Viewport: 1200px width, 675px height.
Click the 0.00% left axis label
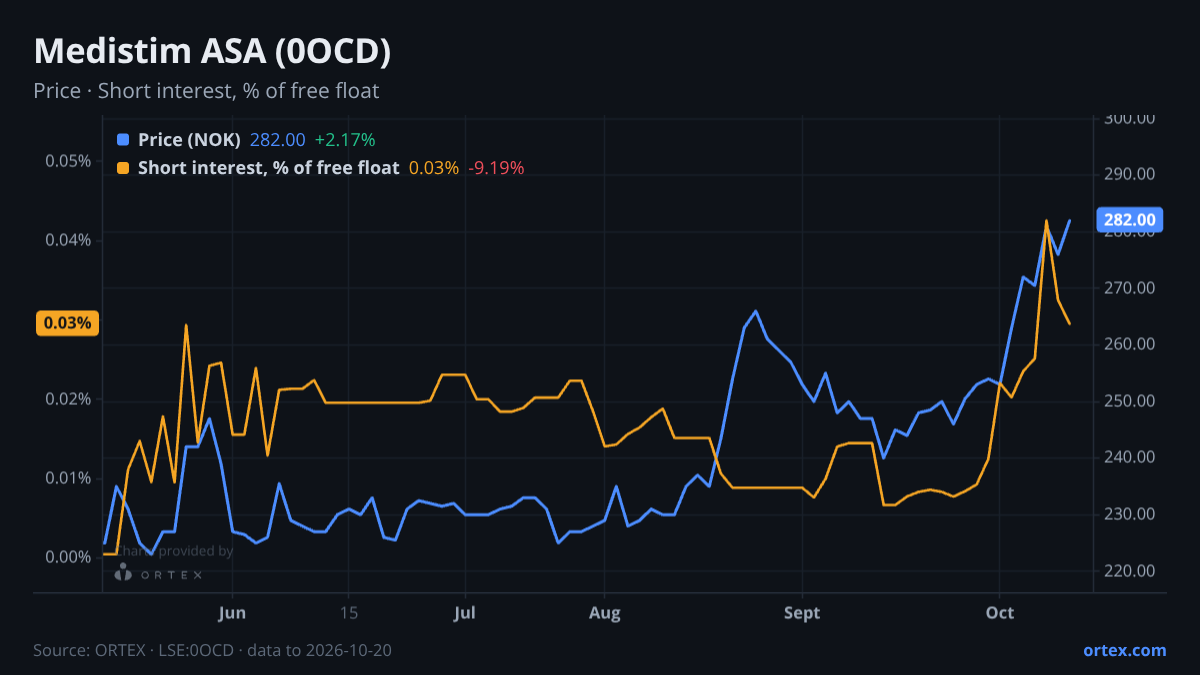[68, 557]
